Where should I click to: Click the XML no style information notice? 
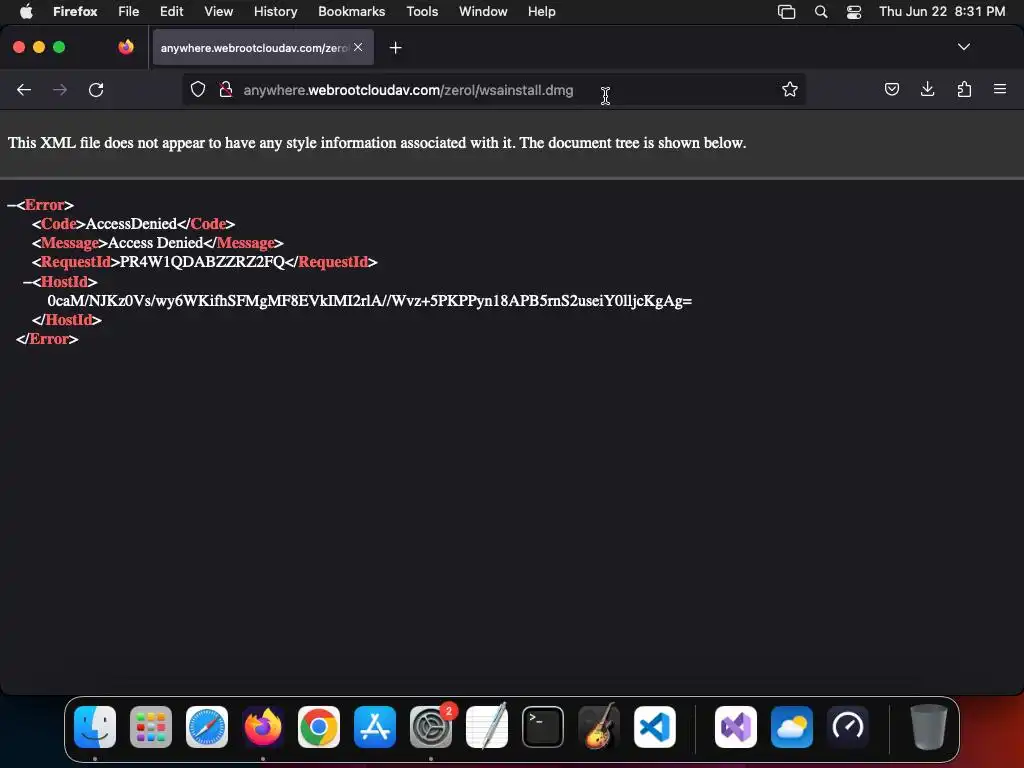pyautogui.click(x=377, y=143)
